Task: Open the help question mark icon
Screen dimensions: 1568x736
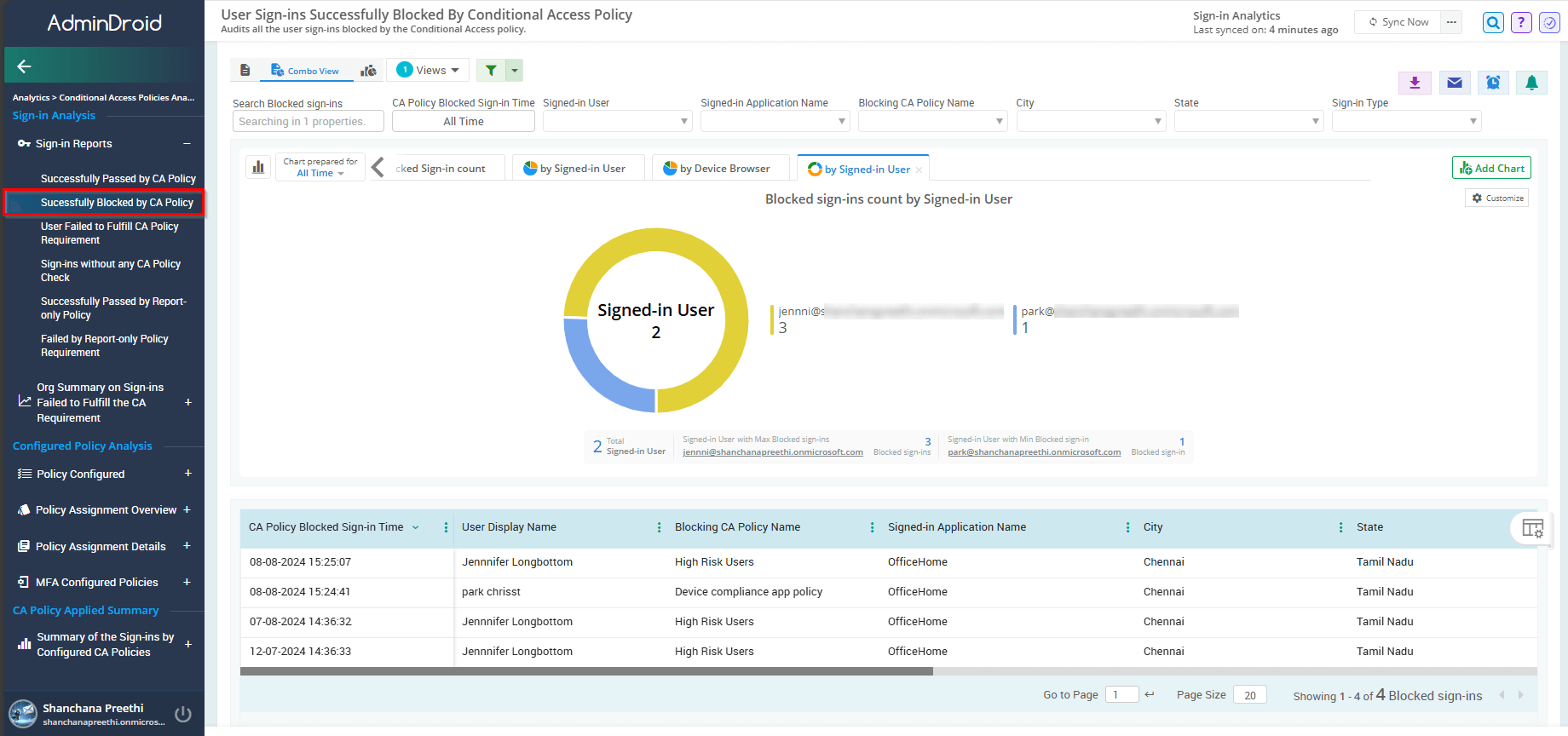Action: 1521,23
